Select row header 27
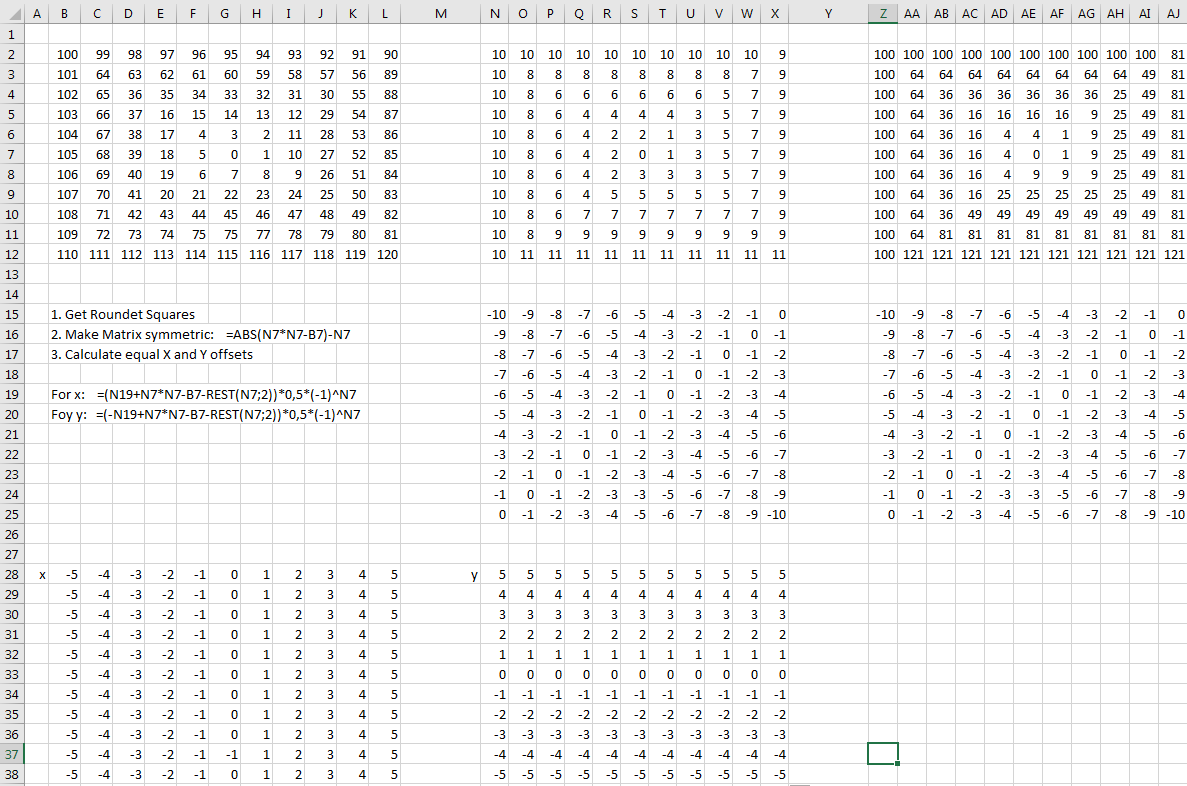The height and width of the screenshot is (786, 1187). [x=11, y=554]
